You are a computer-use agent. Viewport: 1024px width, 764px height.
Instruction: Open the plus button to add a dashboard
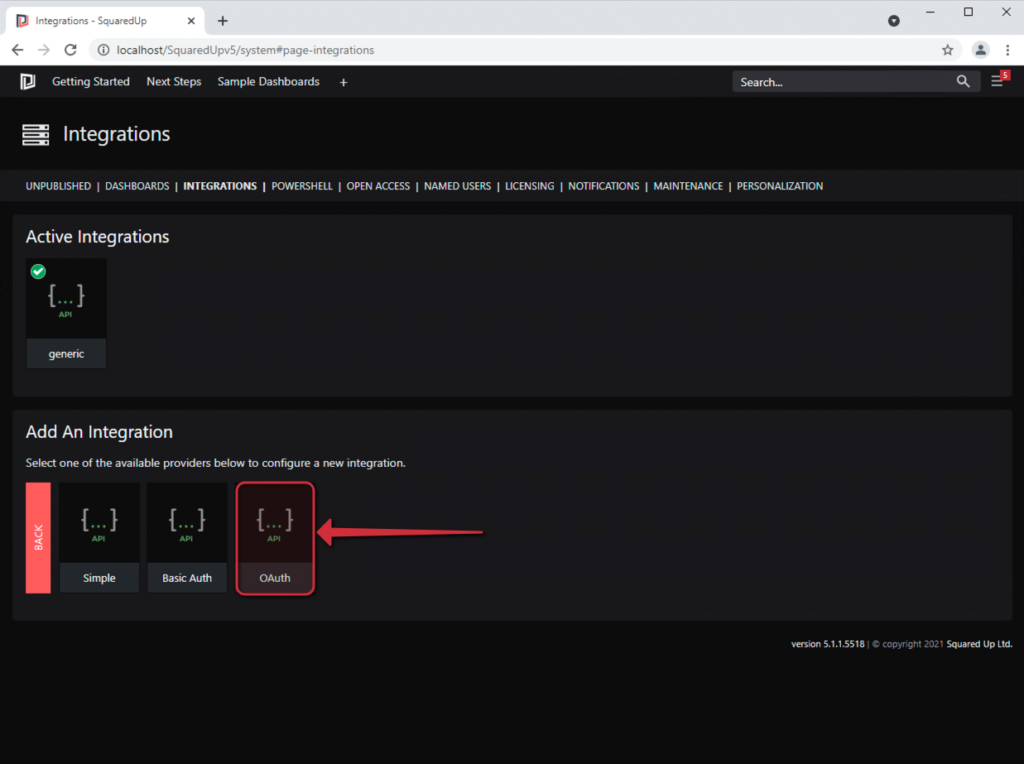(343, 82)
